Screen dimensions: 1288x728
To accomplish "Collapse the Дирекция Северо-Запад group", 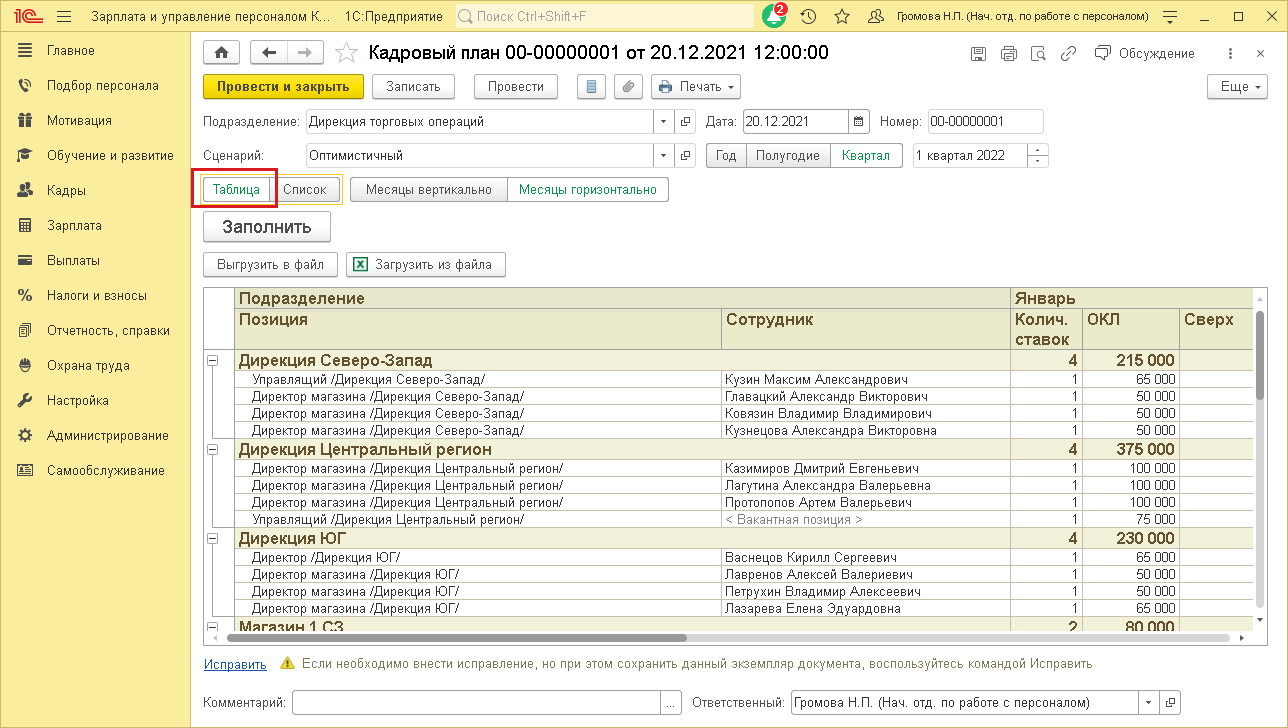I will 212,360.
